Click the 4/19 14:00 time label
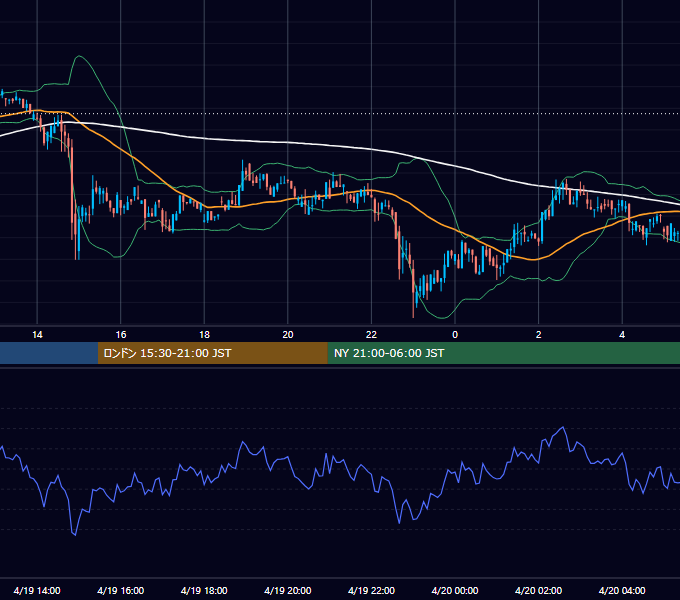 click(x=37, y=590)
